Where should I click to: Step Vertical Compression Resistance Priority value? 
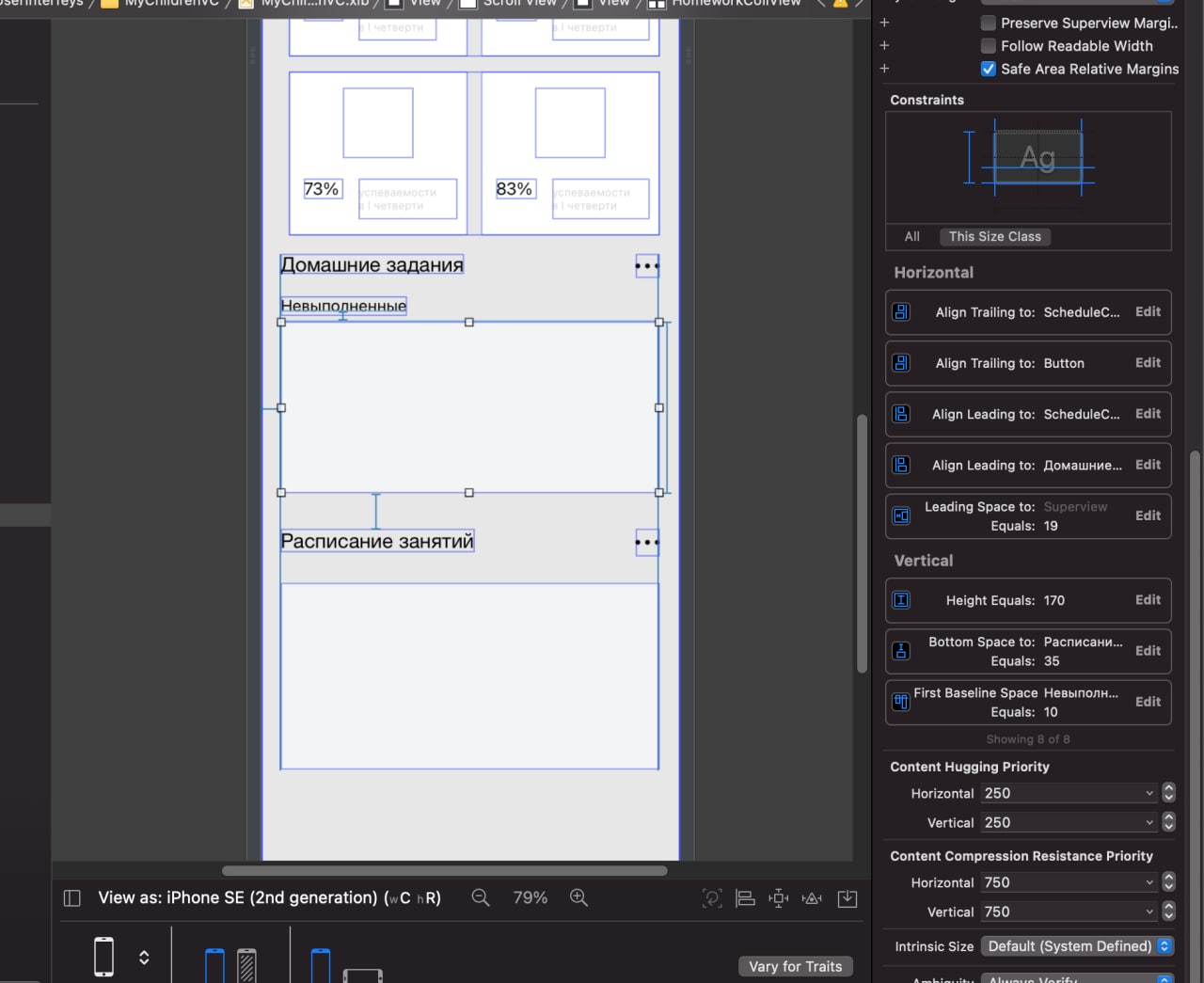coord(1168,912)
